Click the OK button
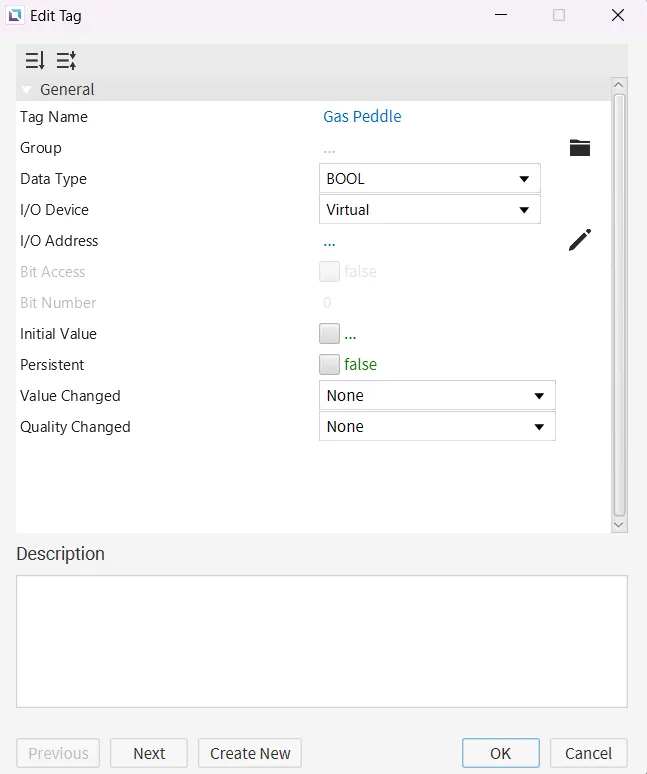 500,753
